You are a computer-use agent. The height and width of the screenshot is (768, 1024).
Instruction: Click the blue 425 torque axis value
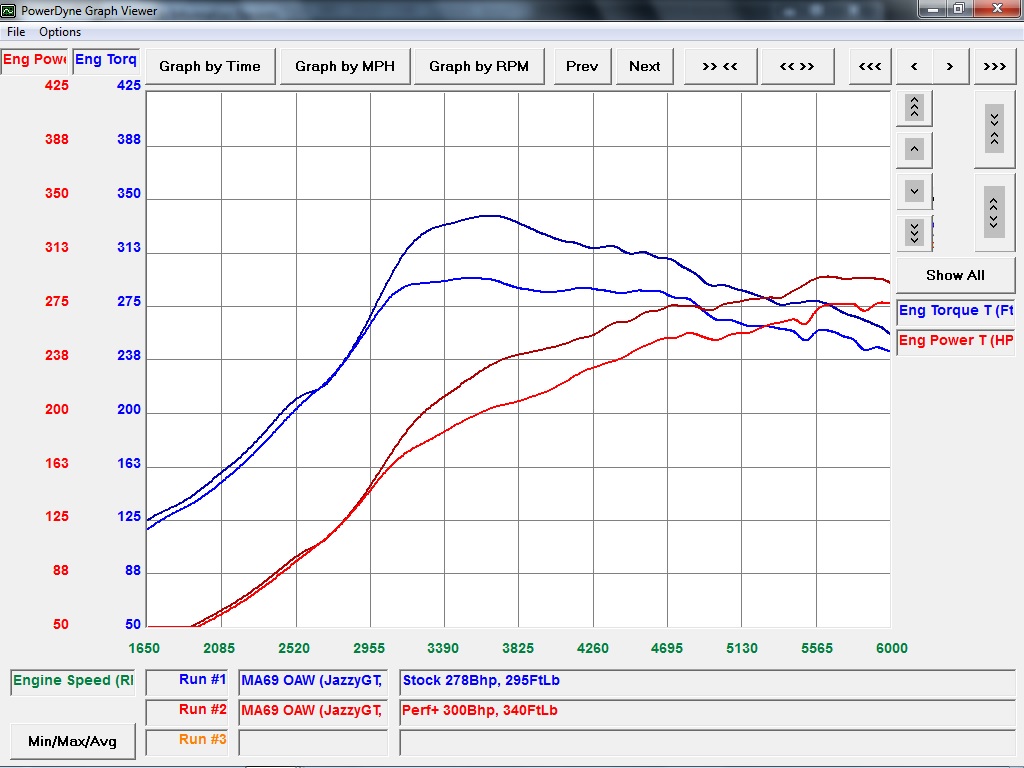pos(129,86)
